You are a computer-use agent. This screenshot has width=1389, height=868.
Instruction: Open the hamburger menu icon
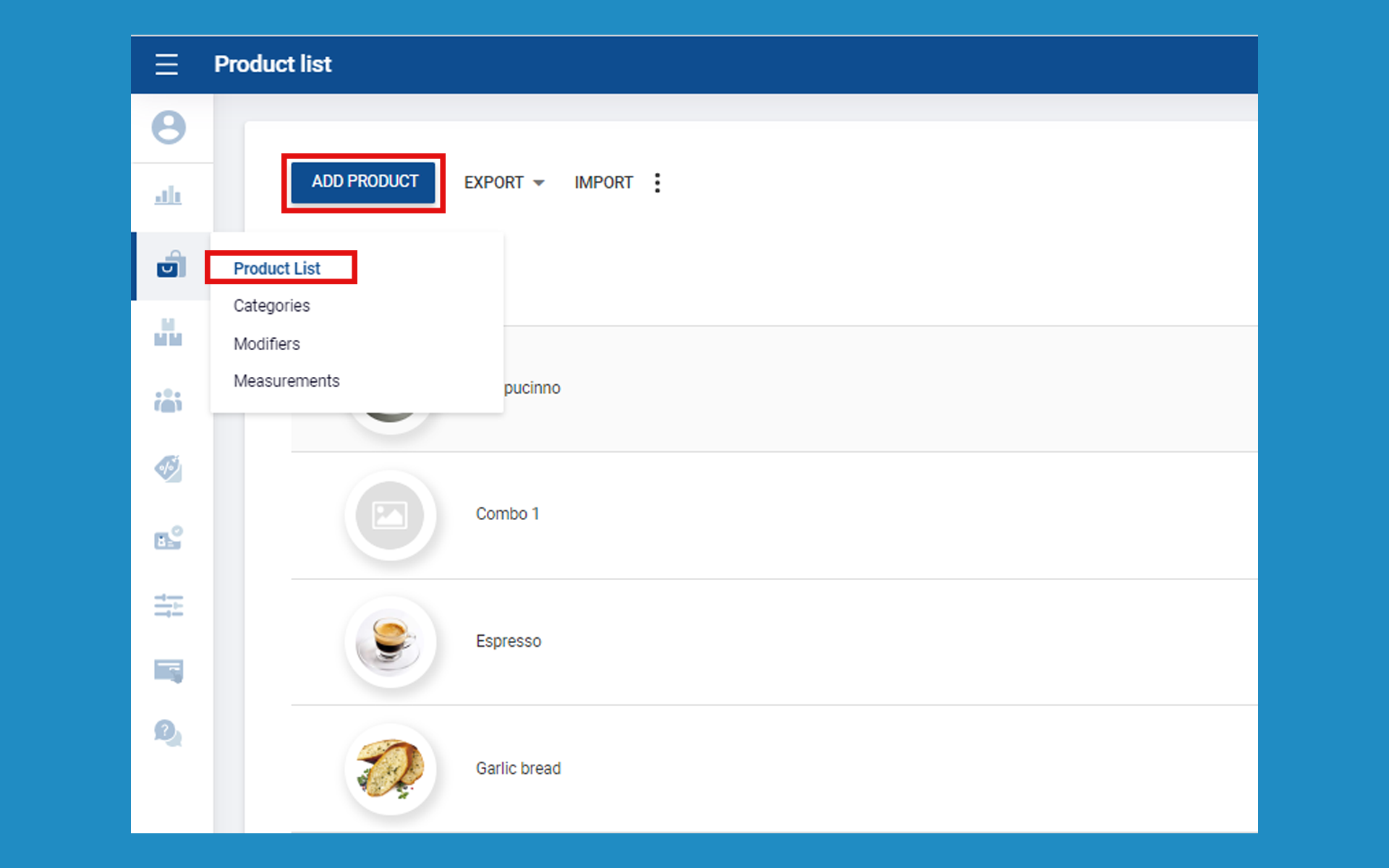(x=166, y=64)
